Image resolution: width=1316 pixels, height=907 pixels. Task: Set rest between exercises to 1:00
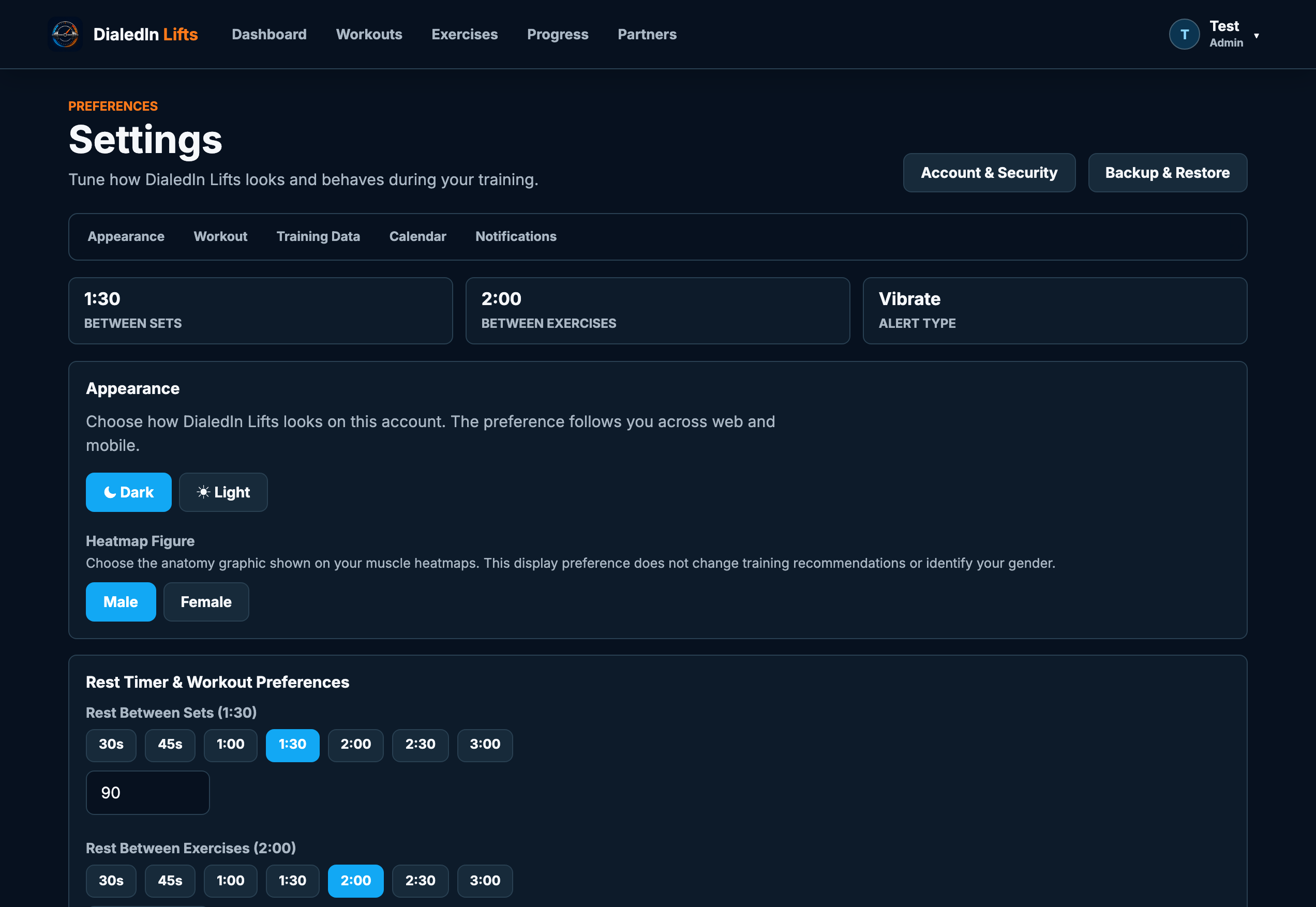point(230,881)
